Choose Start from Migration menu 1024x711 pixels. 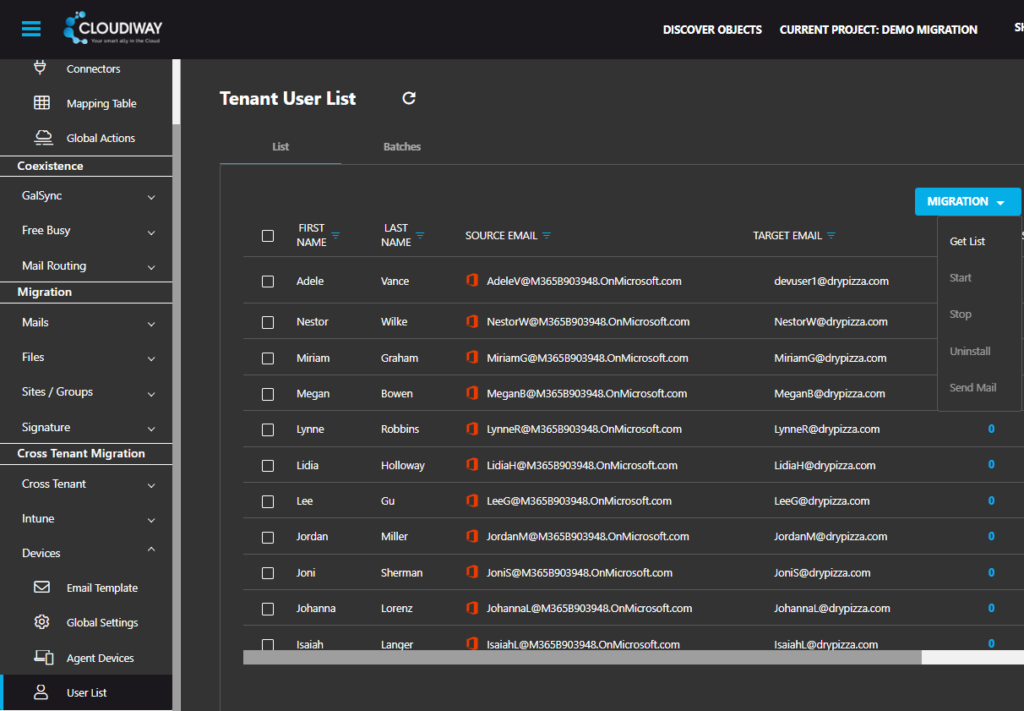click(x=960, y=277)
